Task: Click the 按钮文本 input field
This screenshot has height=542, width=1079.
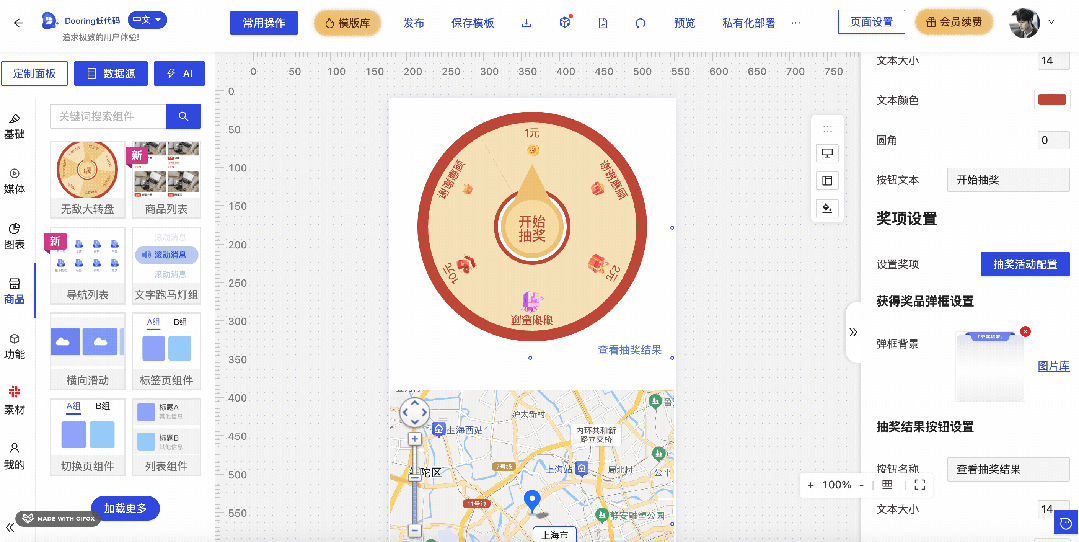Action: (1008, 180)
